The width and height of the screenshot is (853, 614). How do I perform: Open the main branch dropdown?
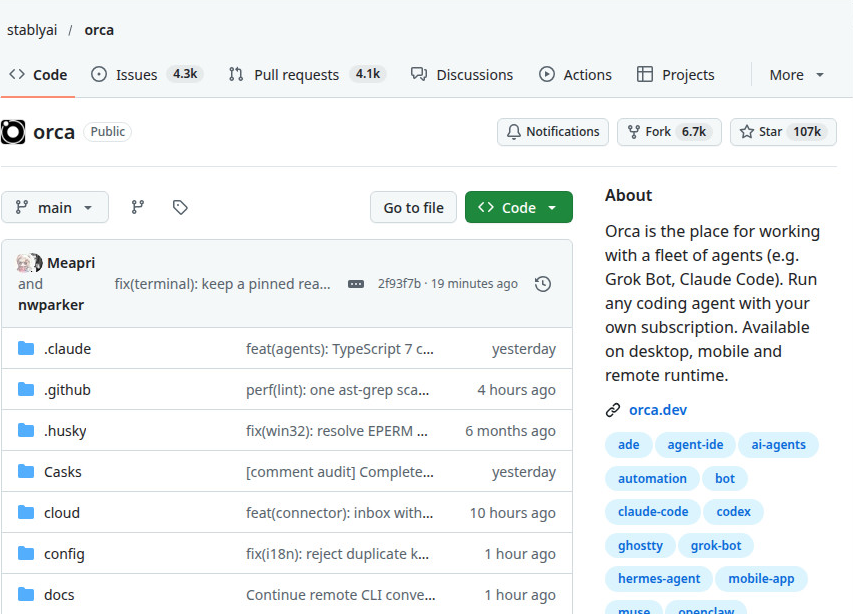(55, 207)
